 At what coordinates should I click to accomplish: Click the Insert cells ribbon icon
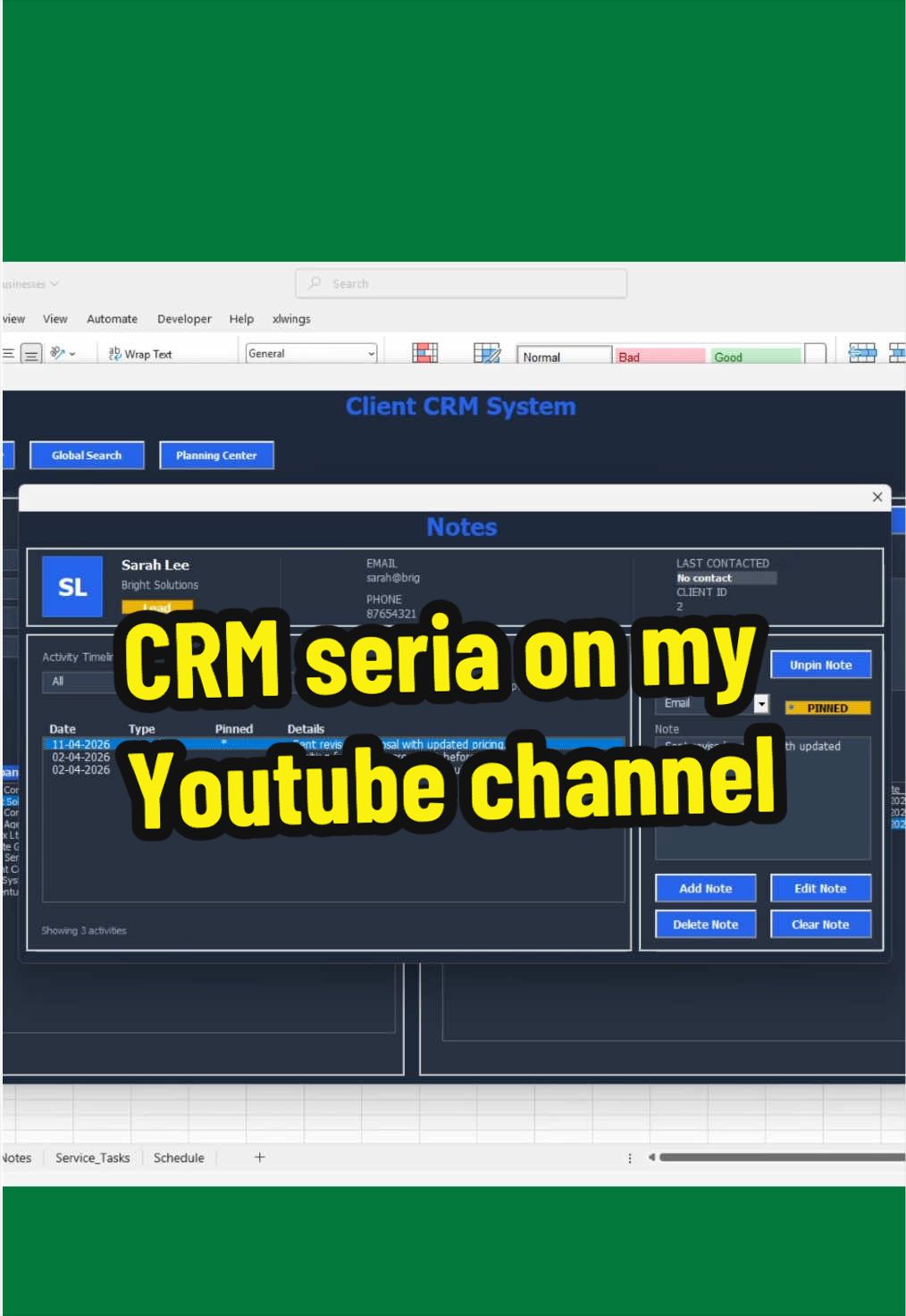(862, 353)
